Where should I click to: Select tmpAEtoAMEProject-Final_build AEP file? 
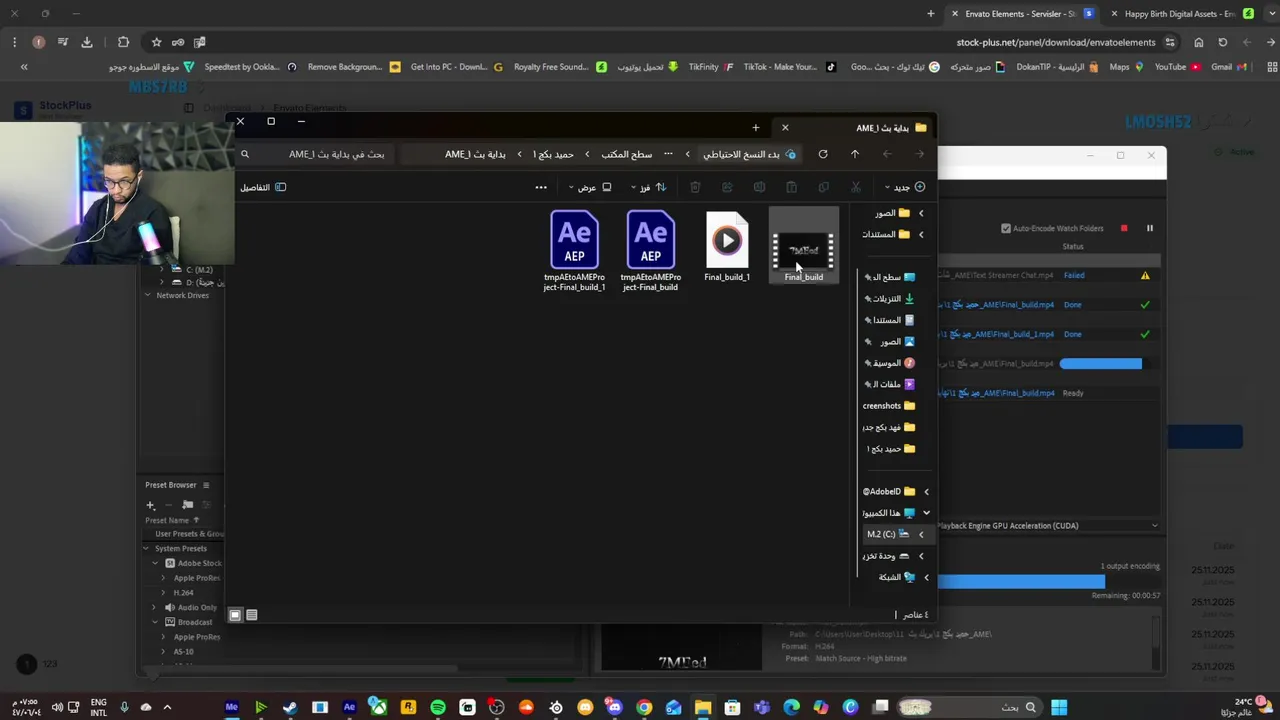651,251
